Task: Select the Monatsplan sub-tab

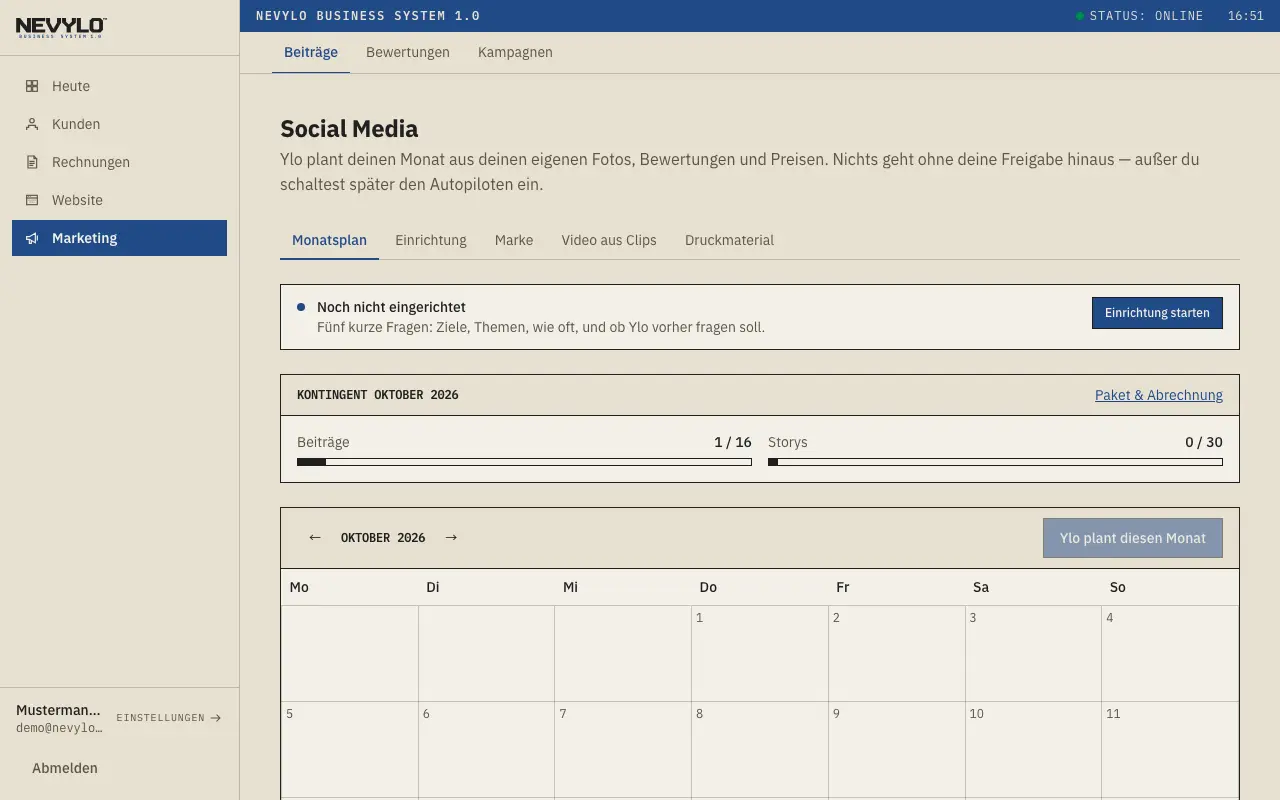Action: coord(329,240)
